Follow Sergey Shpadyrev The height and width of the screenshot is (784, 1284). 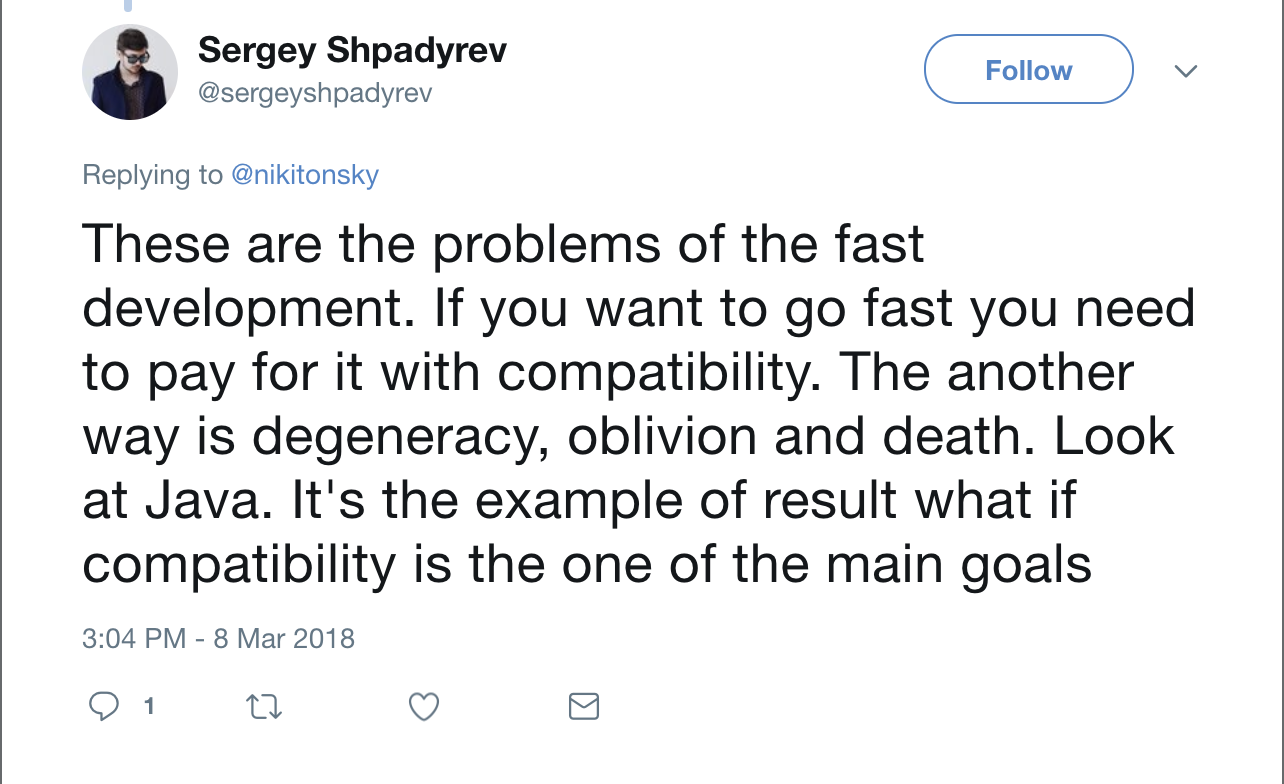click(x=1028, y=71)
